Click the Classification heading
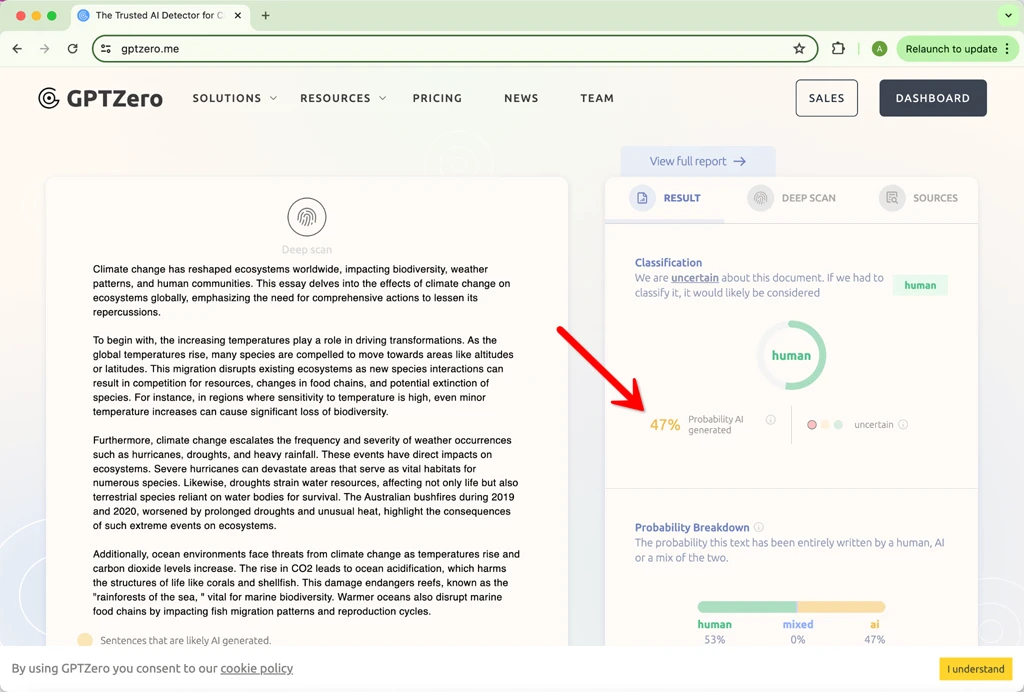This screenshot has width=1024, height=692. pos(668,262)
